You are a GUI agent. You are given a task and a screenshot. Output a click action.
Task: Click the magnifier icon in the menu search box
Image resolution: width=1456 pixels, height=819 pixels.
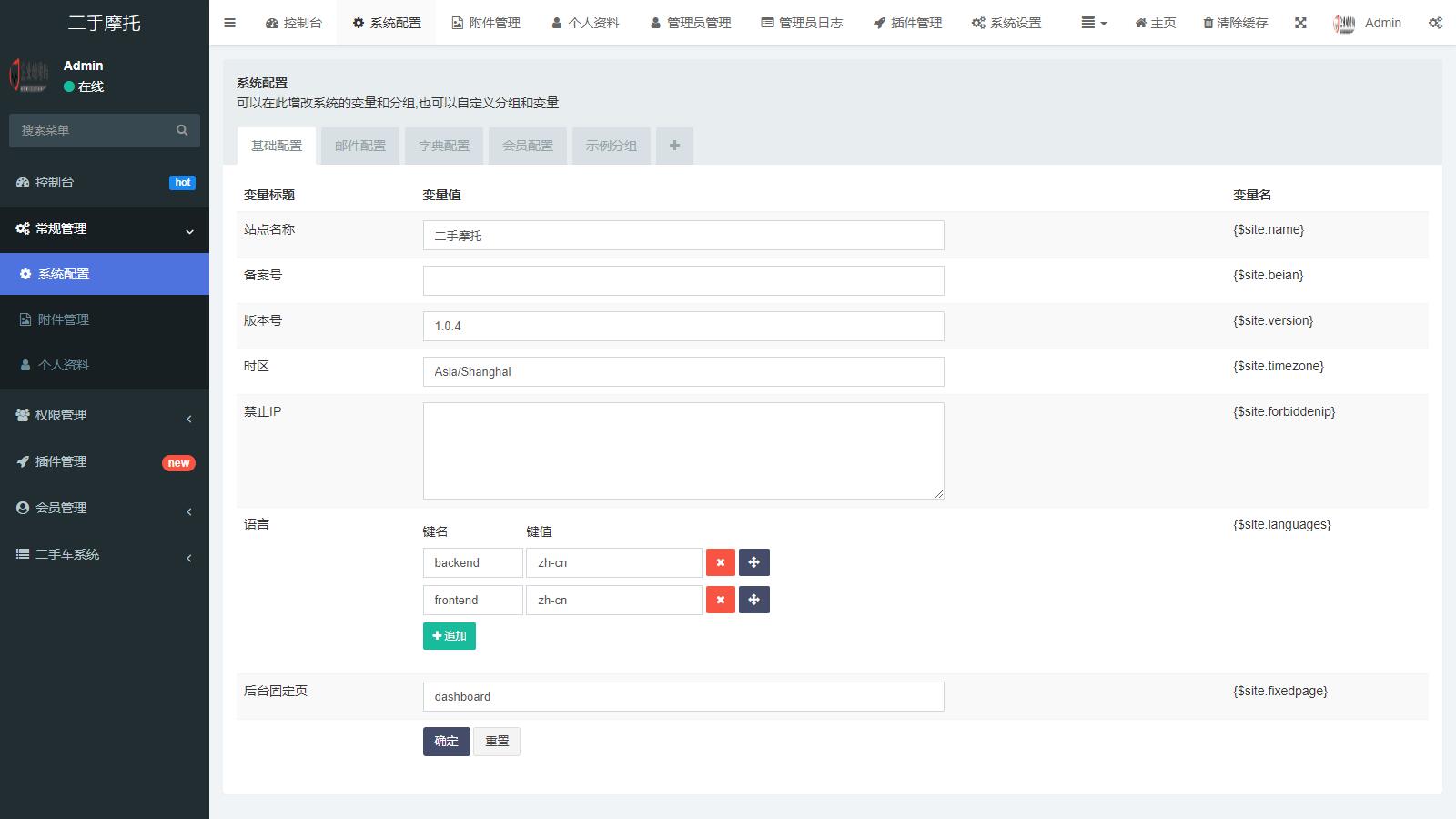pyautogui.click(x=182, y=130)
